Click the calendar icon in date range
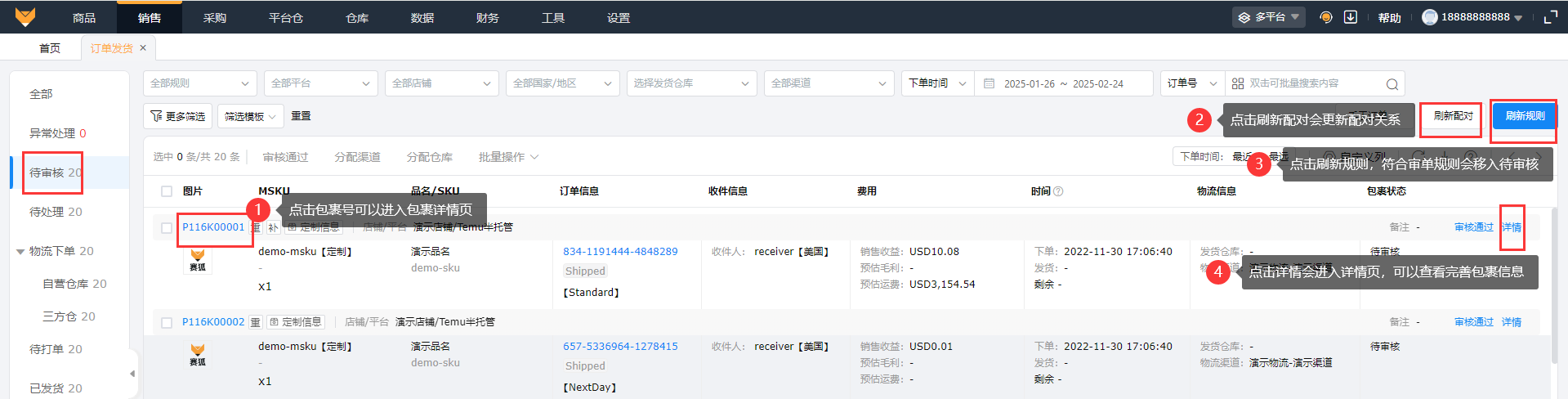 (989, 83)
